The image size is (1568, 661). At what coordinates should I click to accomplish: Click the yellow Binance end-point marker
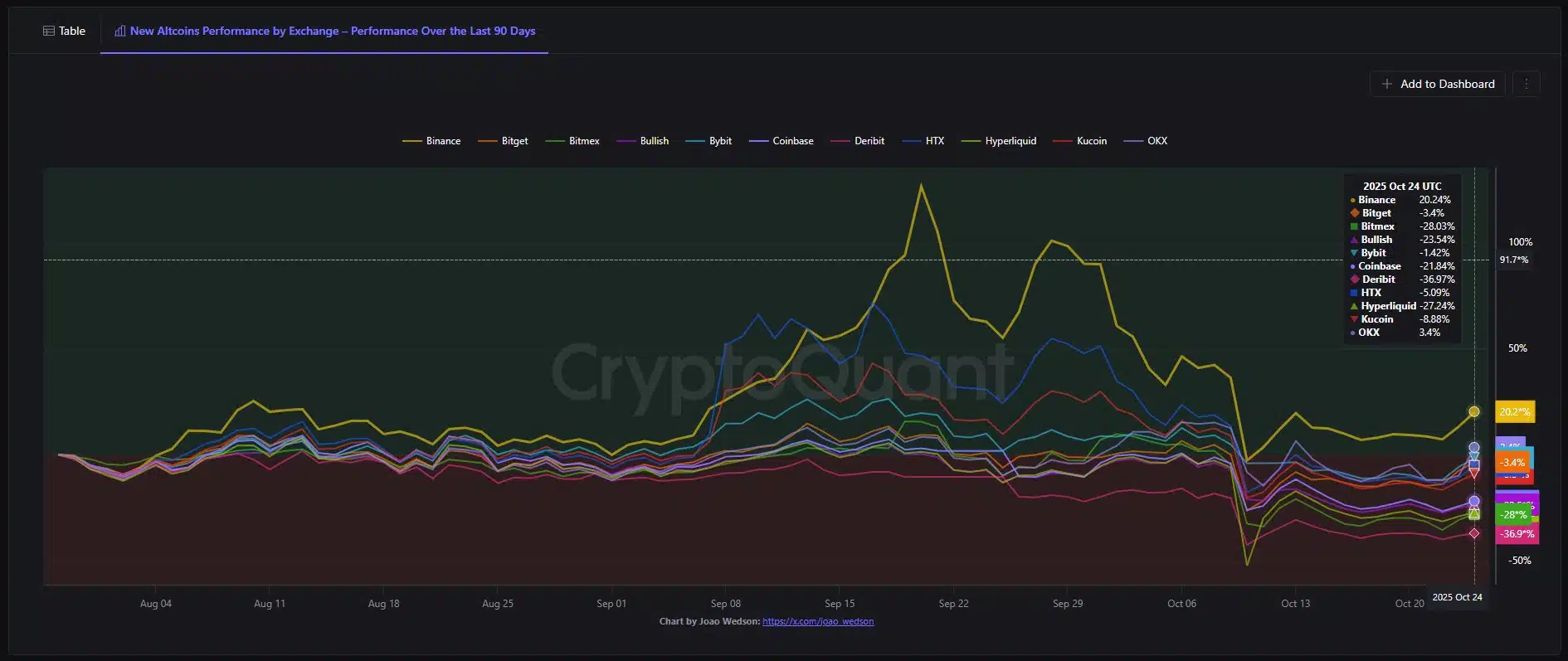[x=1473, y=411]
